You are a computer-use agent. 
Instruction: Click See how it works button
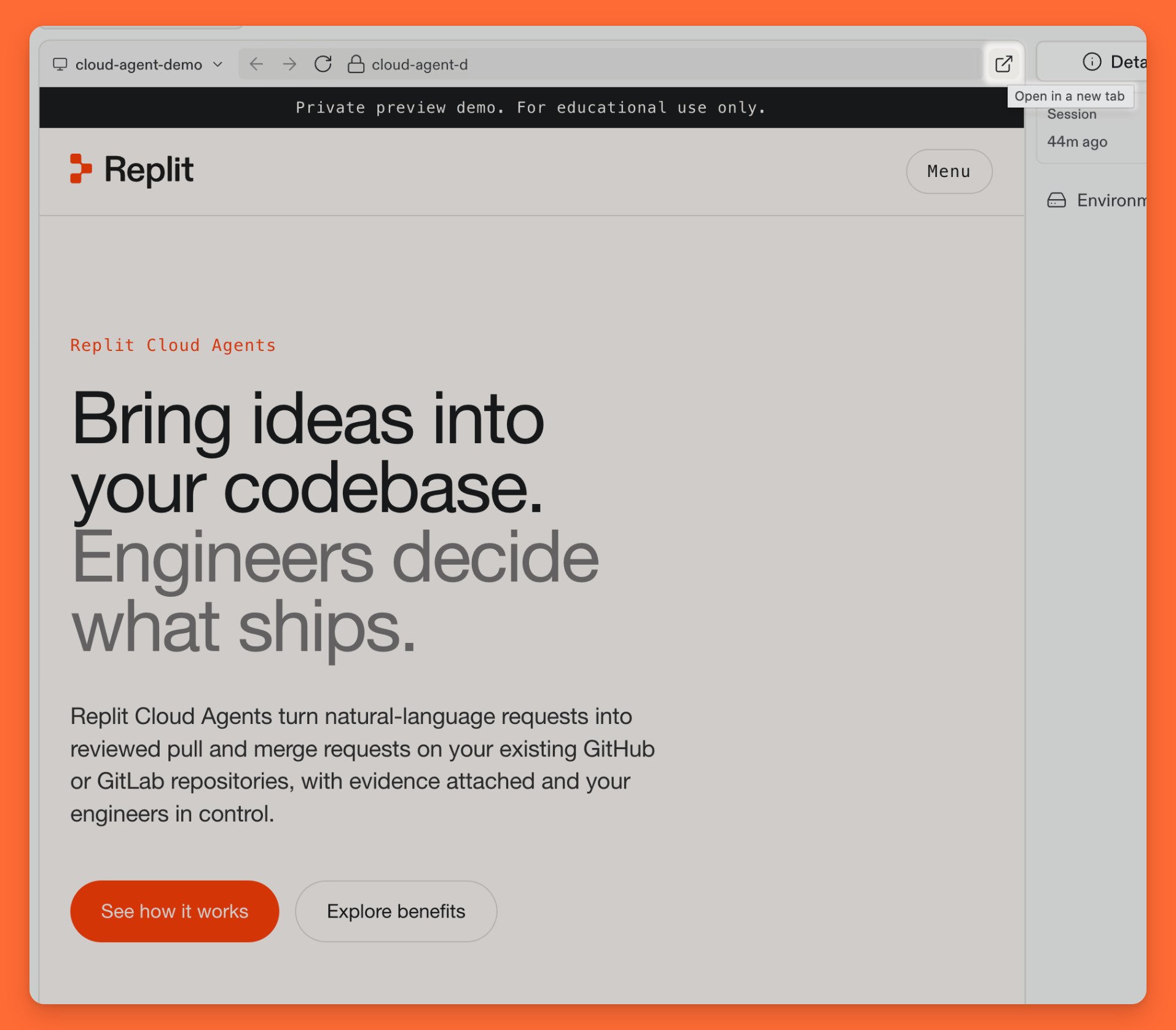174,911
